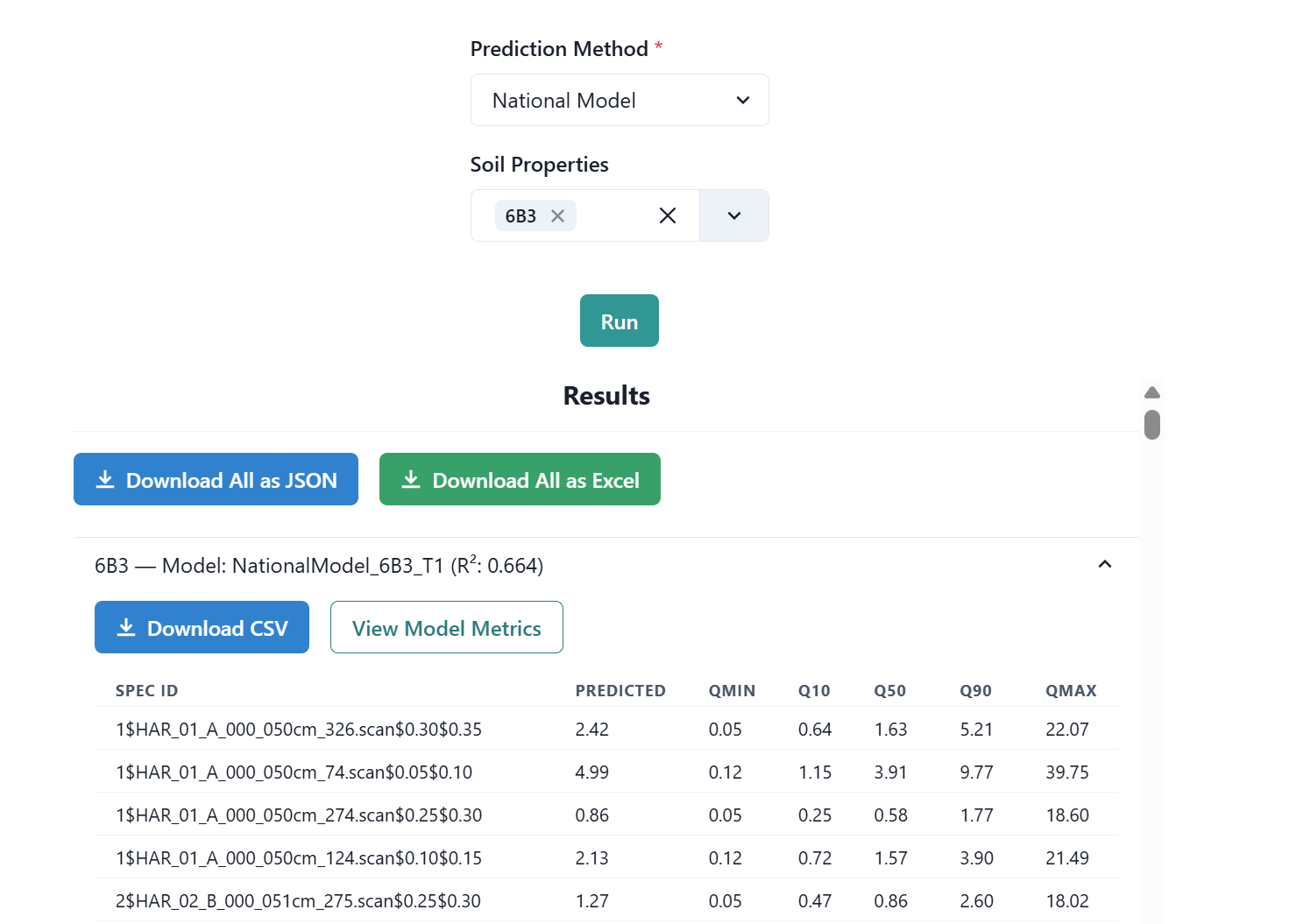Click the PREDICTED column header

620,691
